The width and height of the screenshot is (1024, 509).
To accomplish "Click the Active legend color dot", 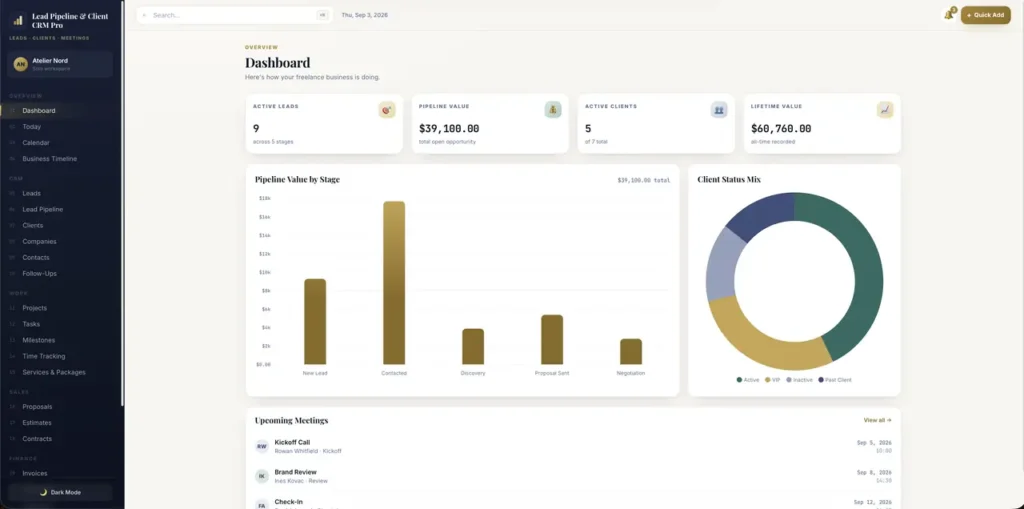I will [x=739, y=380].
